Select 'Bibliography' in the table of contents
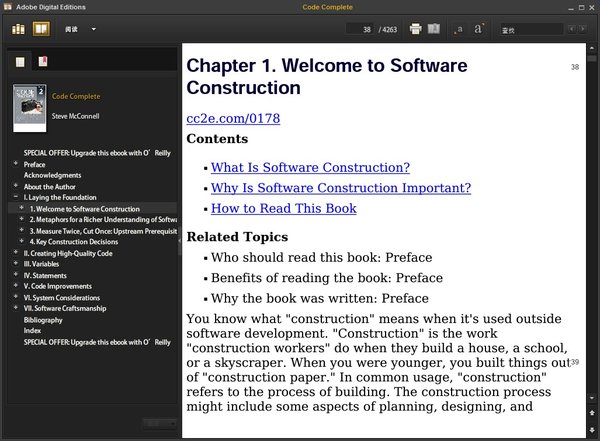Screen dimensions: 600x441 point(46,319)
